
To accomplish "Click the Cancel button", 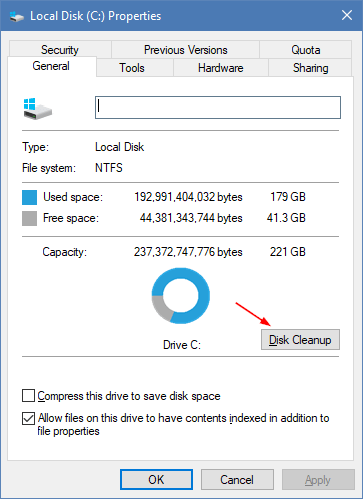I will pos(237,480).
